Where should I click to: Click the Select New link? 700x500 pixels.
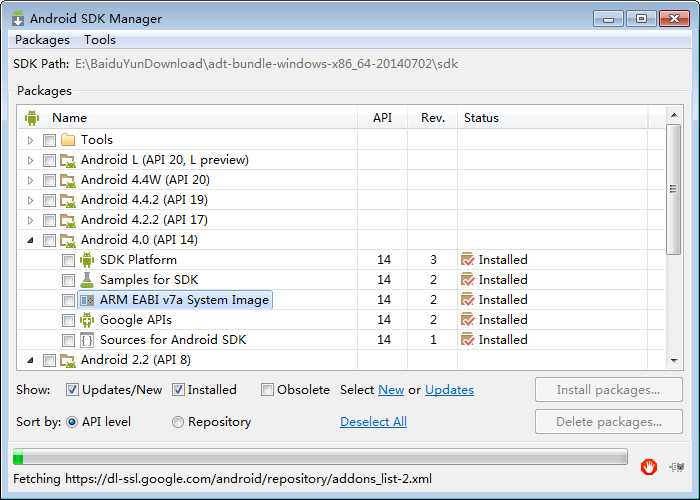coord(391,390)
